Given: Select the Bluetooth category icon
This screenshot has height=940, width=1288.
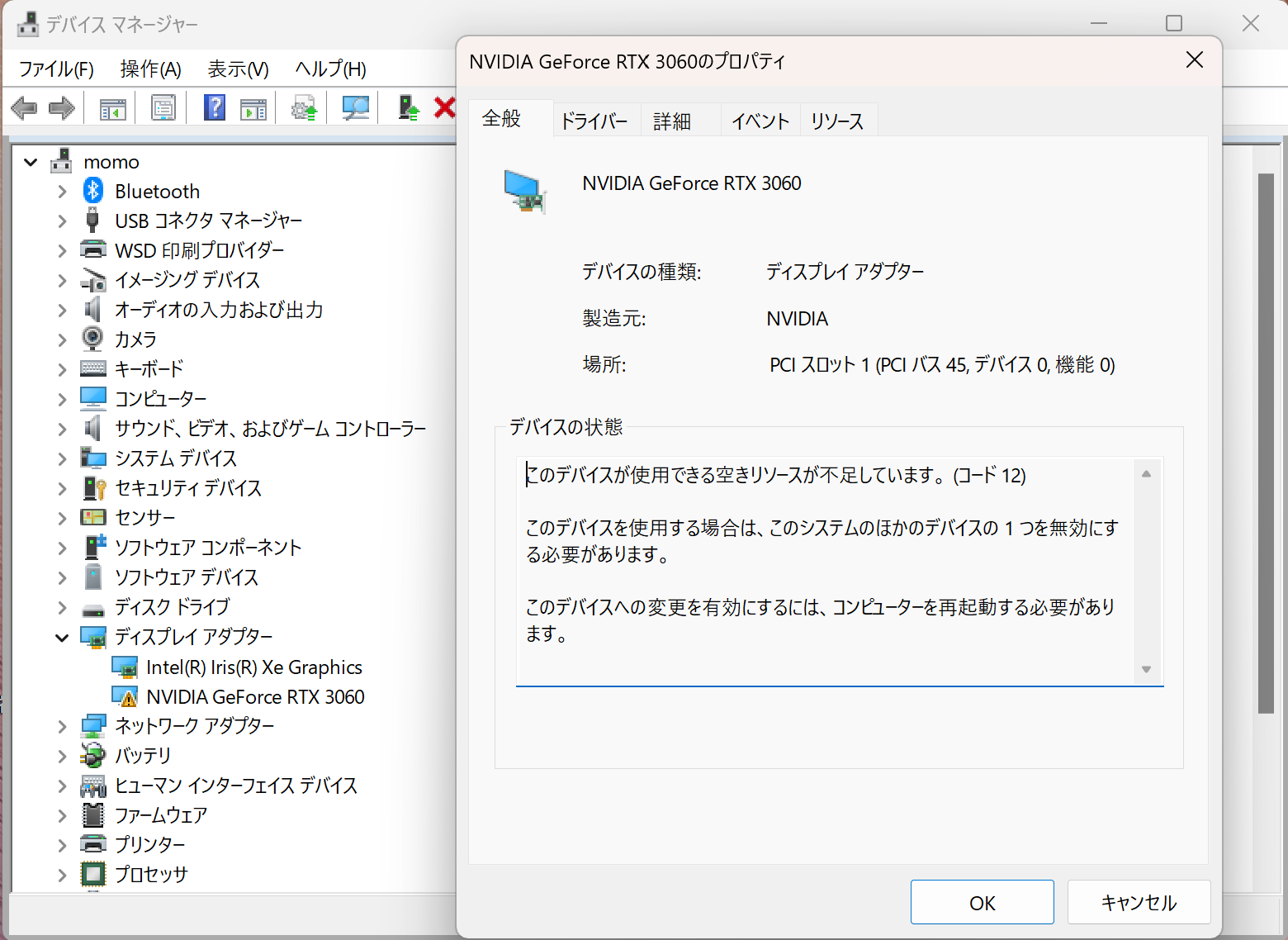Looking at the screenshot, I should pyautogui.click(x=93, y=191).
